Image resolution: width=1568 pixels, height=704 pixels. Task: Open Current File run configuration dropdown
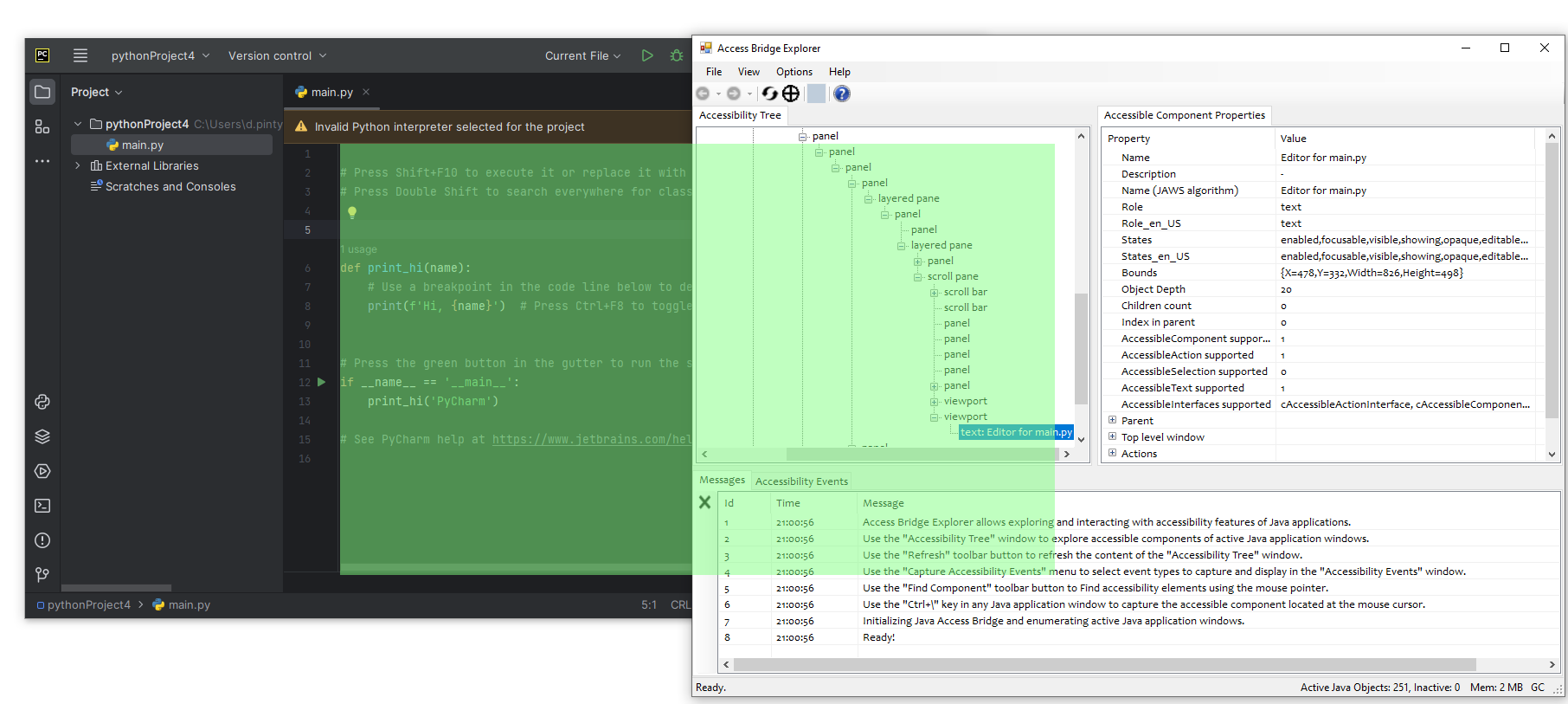pyautogui.click(x=583, y=55)
